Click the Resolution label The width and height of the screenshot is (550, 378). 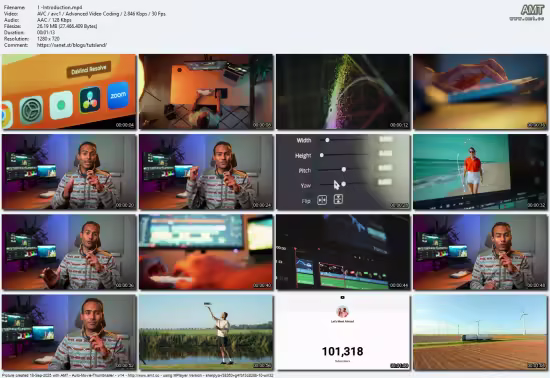tap(16, 39)
